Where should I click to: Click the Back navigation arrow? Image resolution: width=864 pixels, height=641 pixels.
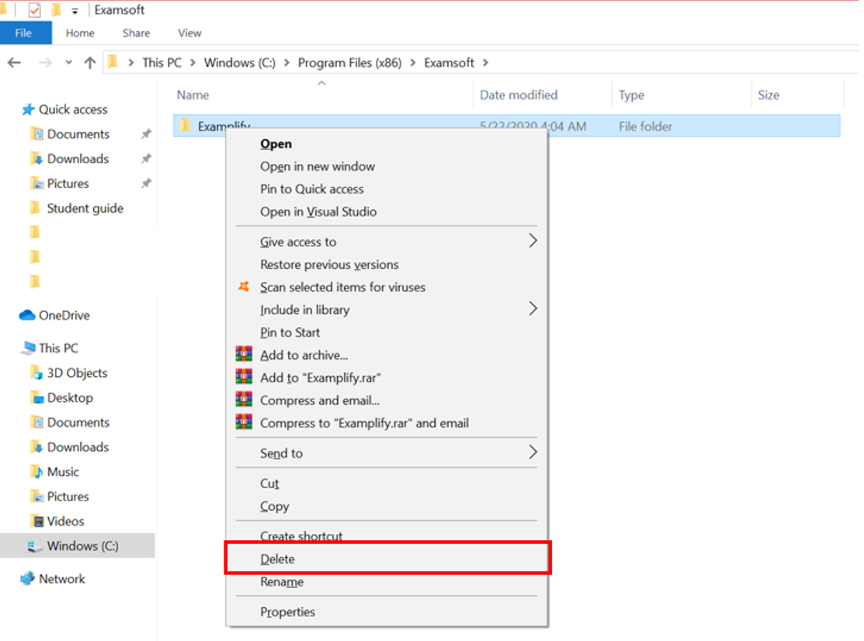point(14,63)
